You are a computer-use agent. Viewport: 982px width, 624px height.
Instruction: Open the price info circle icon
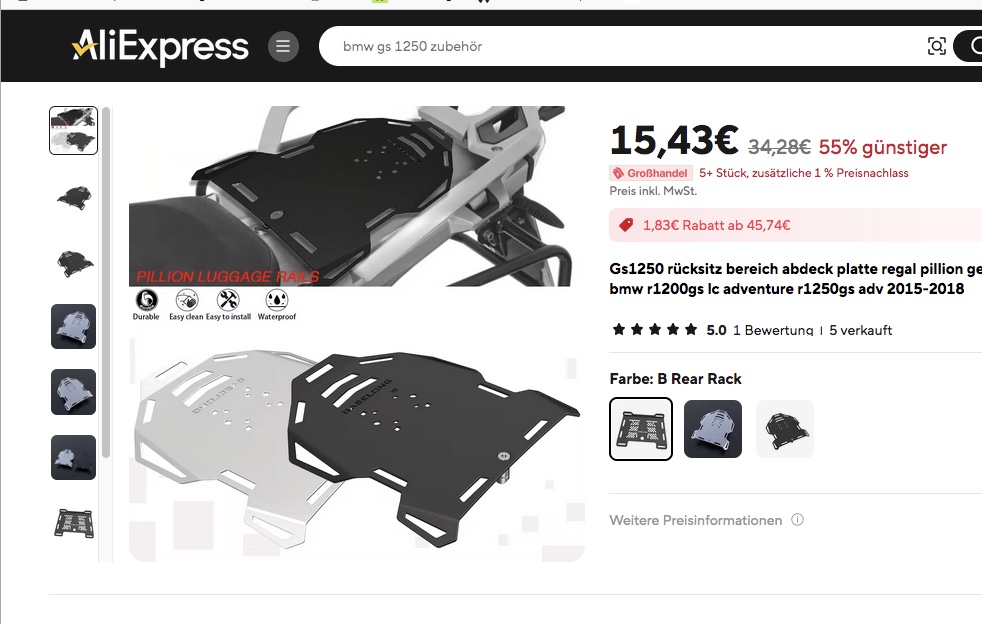tap(797, 520)
